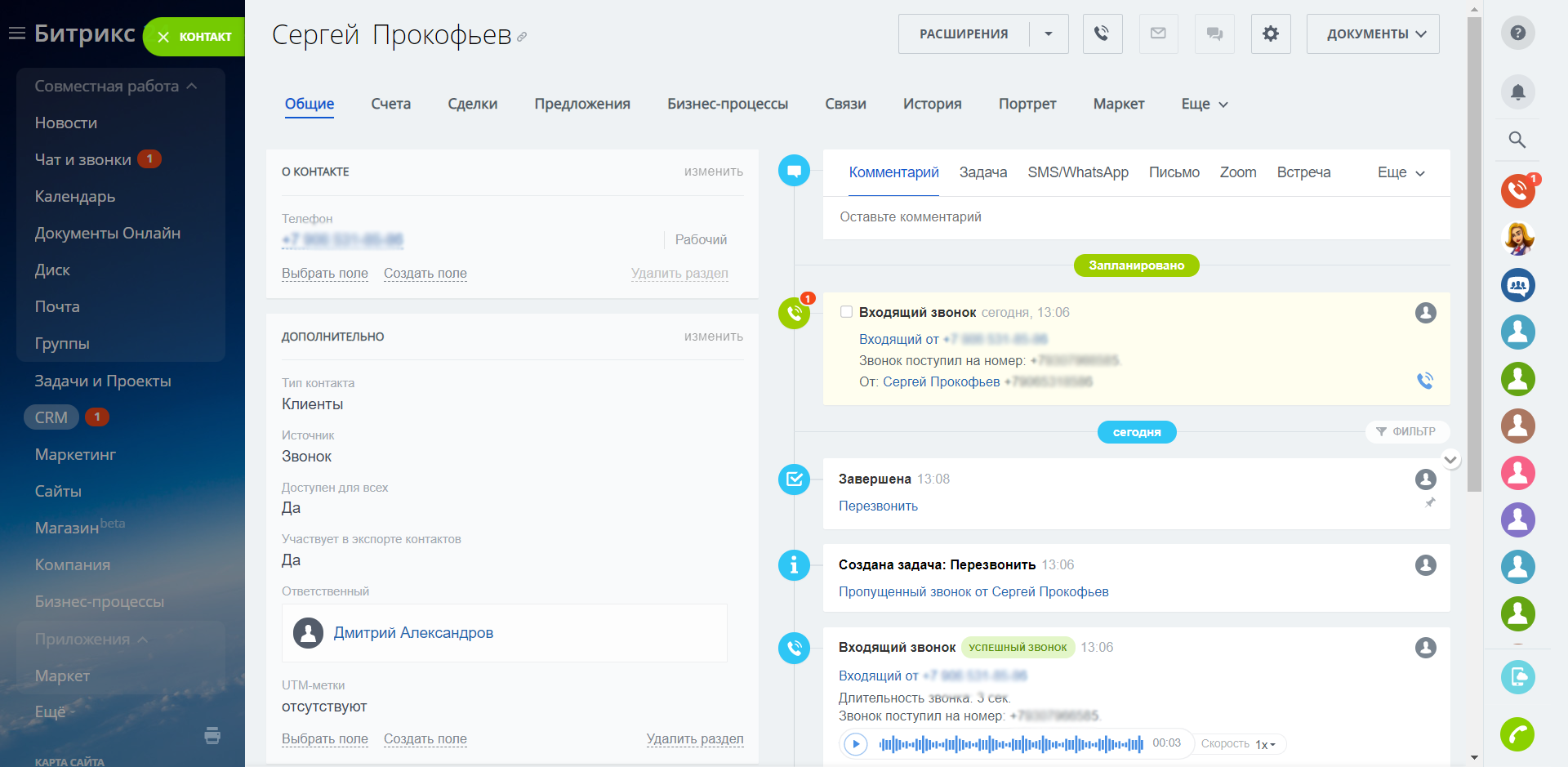Open the telephony icon with badge 1
The height and width of the screenshot is (767, 1568).
[x=1518, y=191]
